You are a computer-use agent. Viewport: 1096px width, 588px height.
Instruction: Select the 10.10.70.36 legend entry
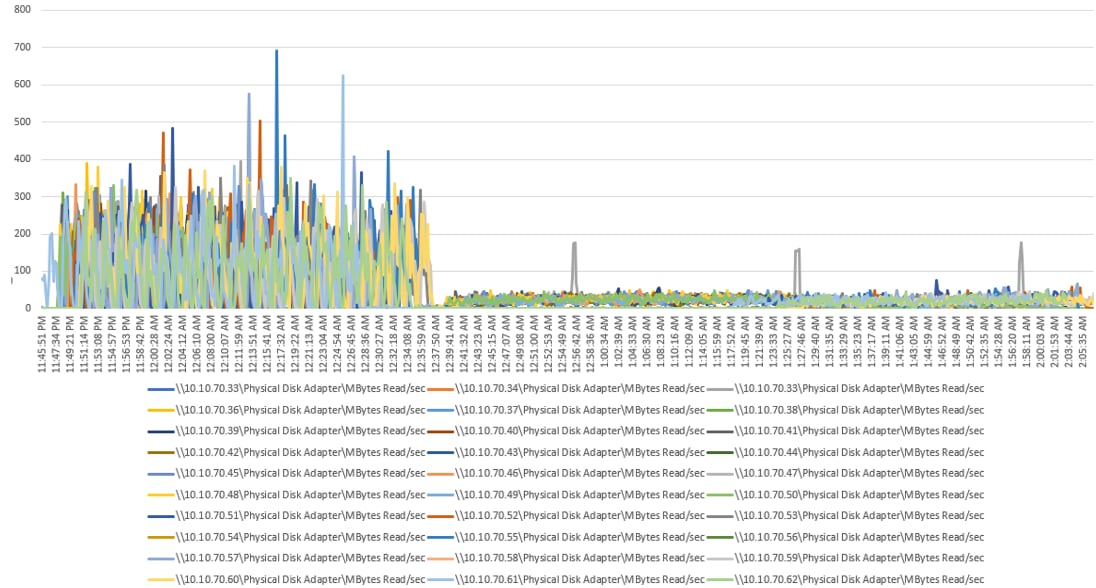coord(287,410)
